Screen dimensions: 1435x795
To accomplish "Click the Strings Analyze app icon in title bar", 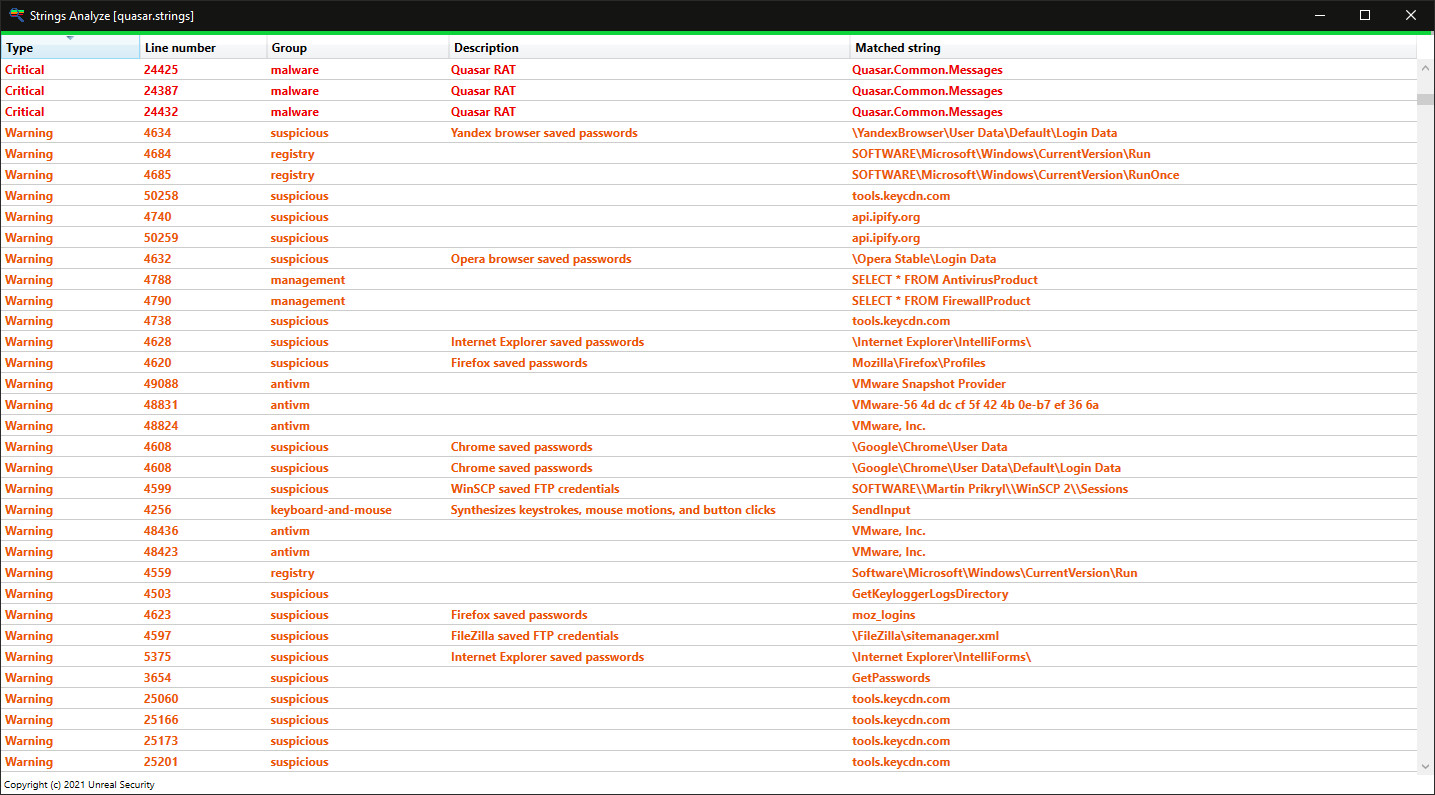I will (x=16, y=15).
